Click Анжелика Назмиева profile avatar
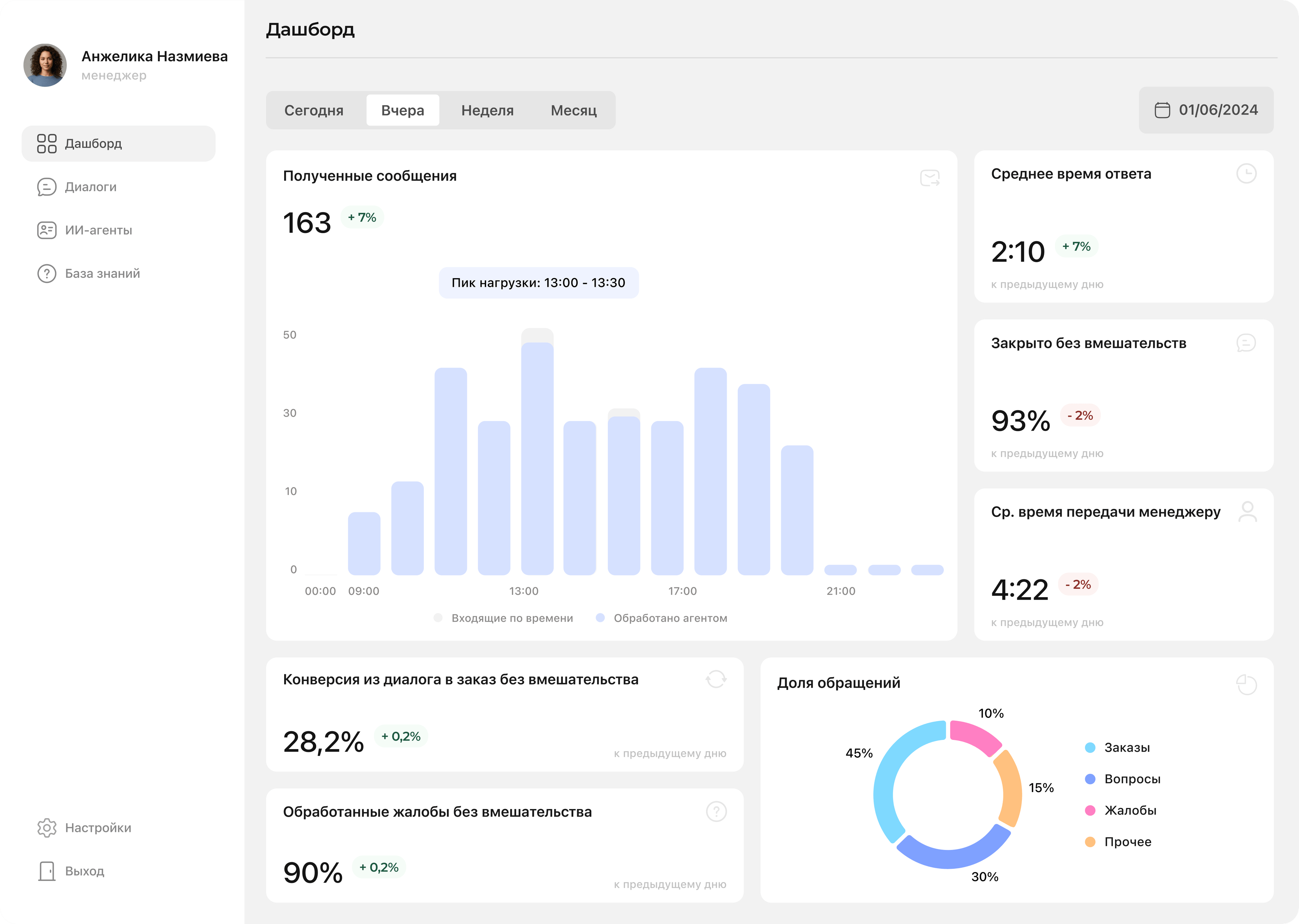The width and height of the screenshot is (1299, 924). [45, 65]
